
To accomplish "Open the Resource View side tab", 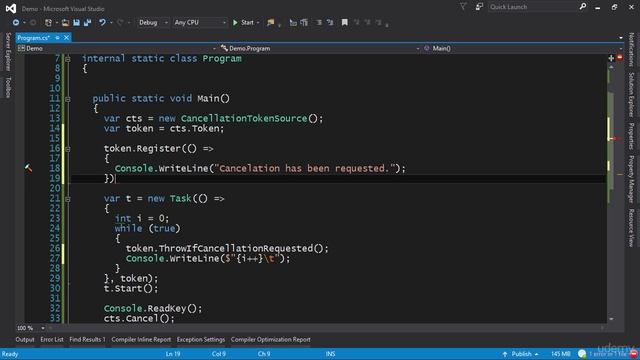I will click(x=631, y=228).
